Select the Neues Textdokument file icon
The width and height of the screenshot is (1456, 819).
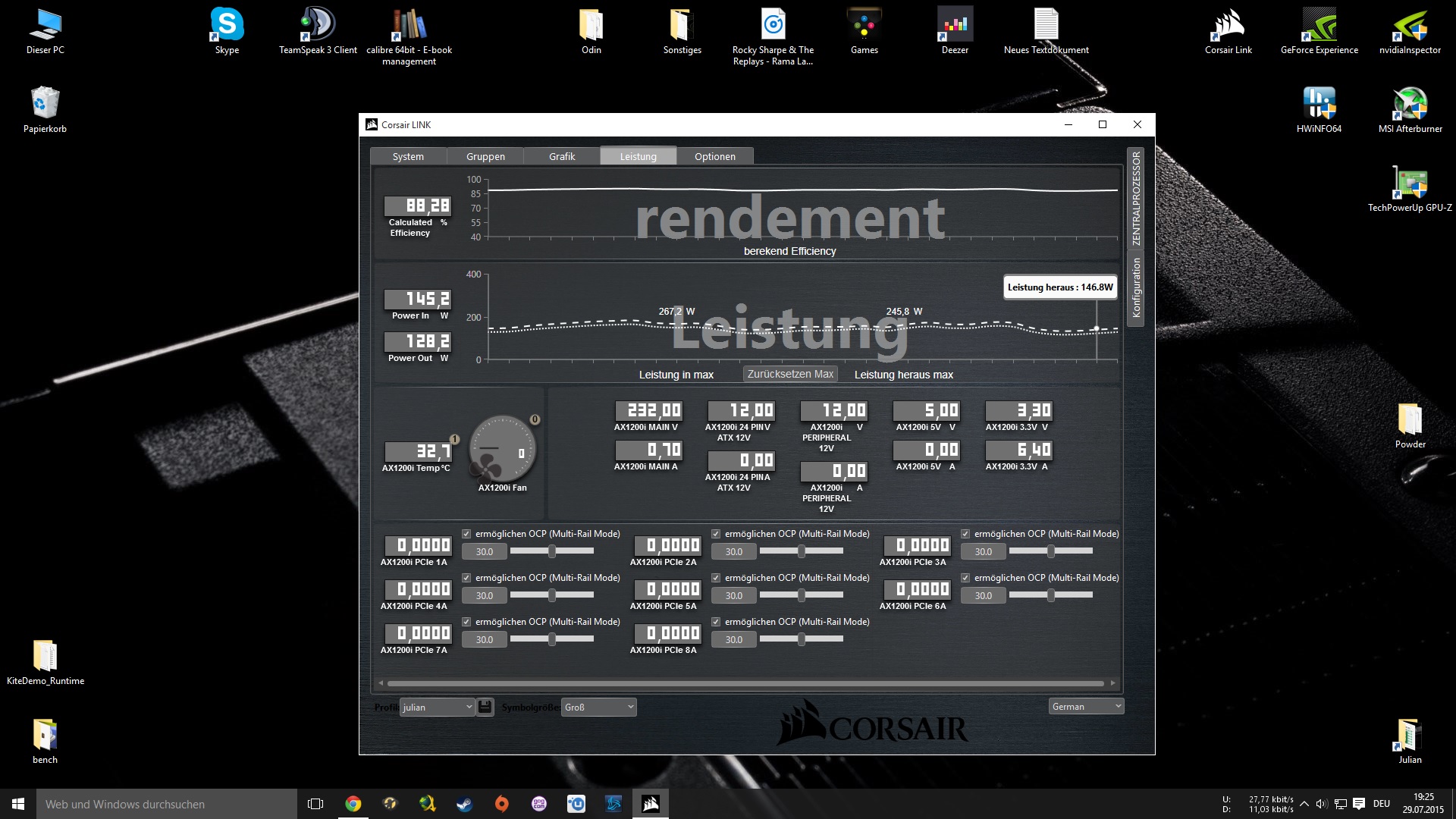[x=1046, y=31]
